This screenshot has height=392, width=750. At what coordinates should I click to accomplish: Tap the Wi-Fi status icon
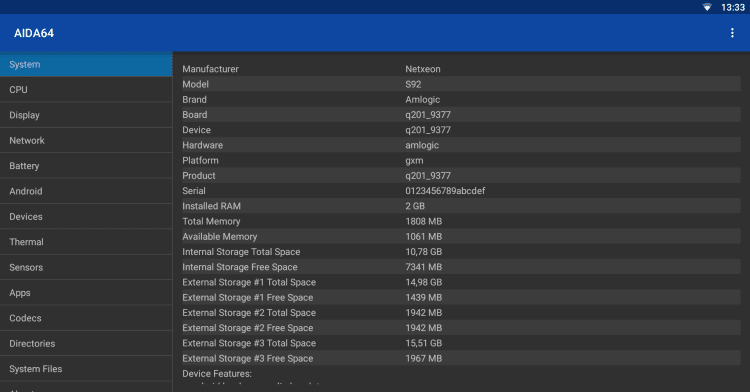(707, 7)
